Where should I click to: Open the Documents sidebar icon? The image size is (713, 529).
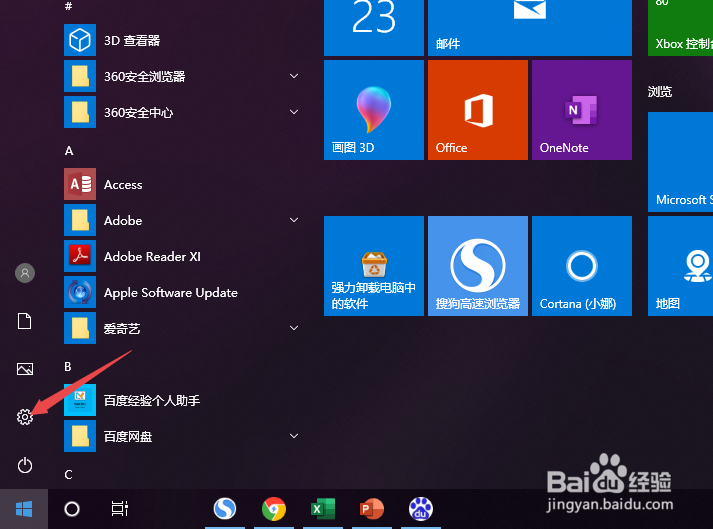[x=25, y=321]
